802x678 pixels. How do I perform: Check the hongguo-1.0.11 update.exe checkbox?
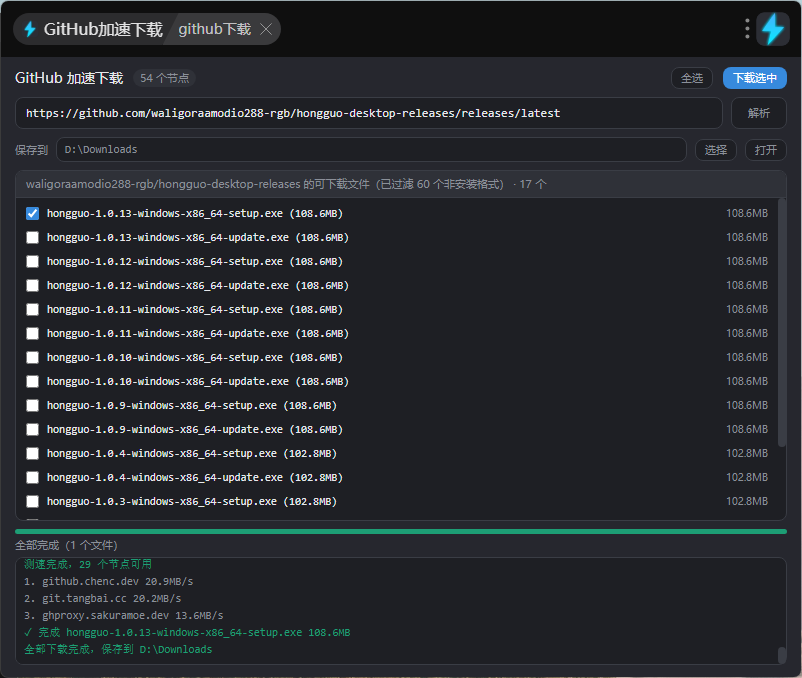tap(32, 333)
